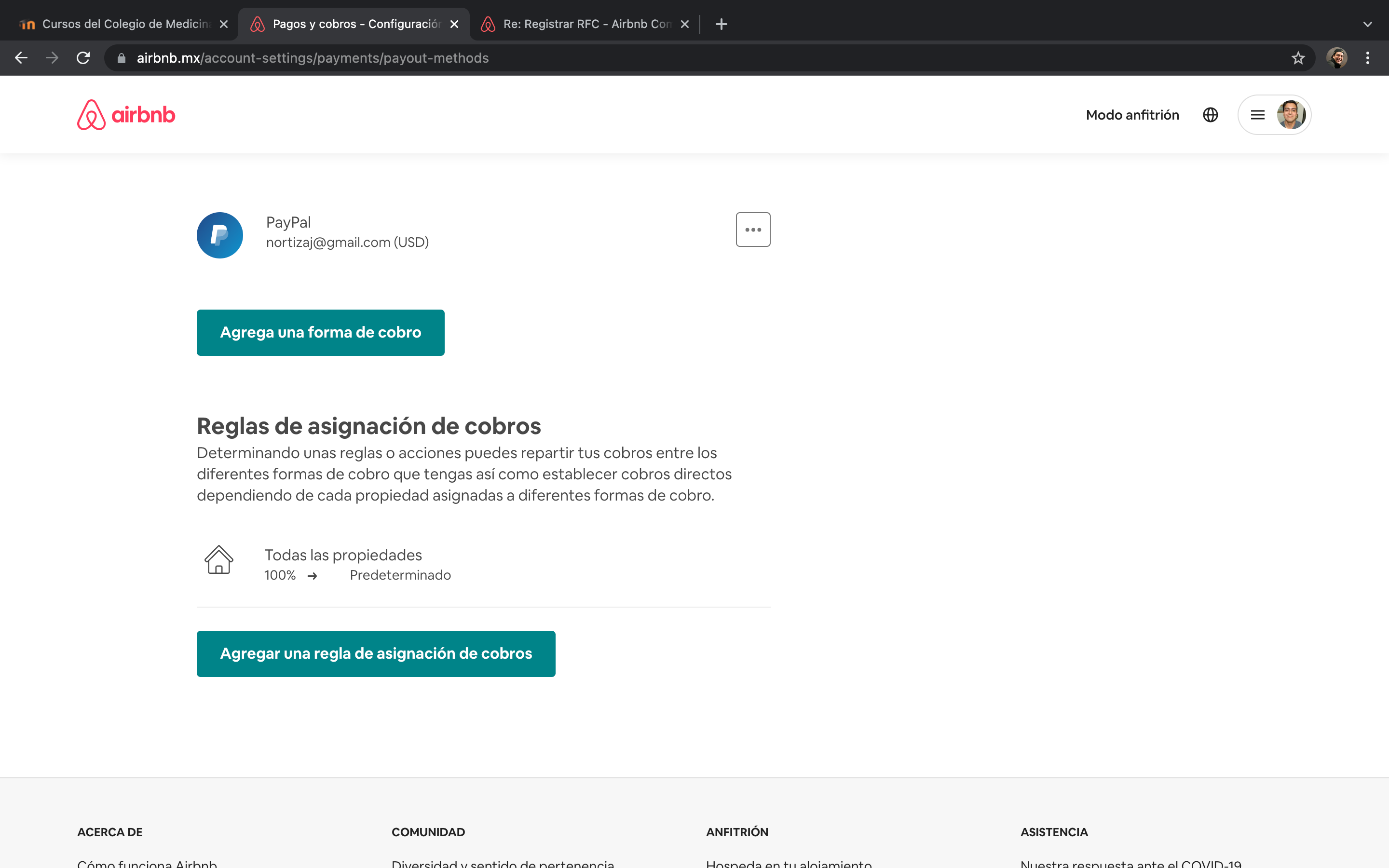Open Chrome three-dot menu
The image size is (1389, 868).
coord(1368,58)
